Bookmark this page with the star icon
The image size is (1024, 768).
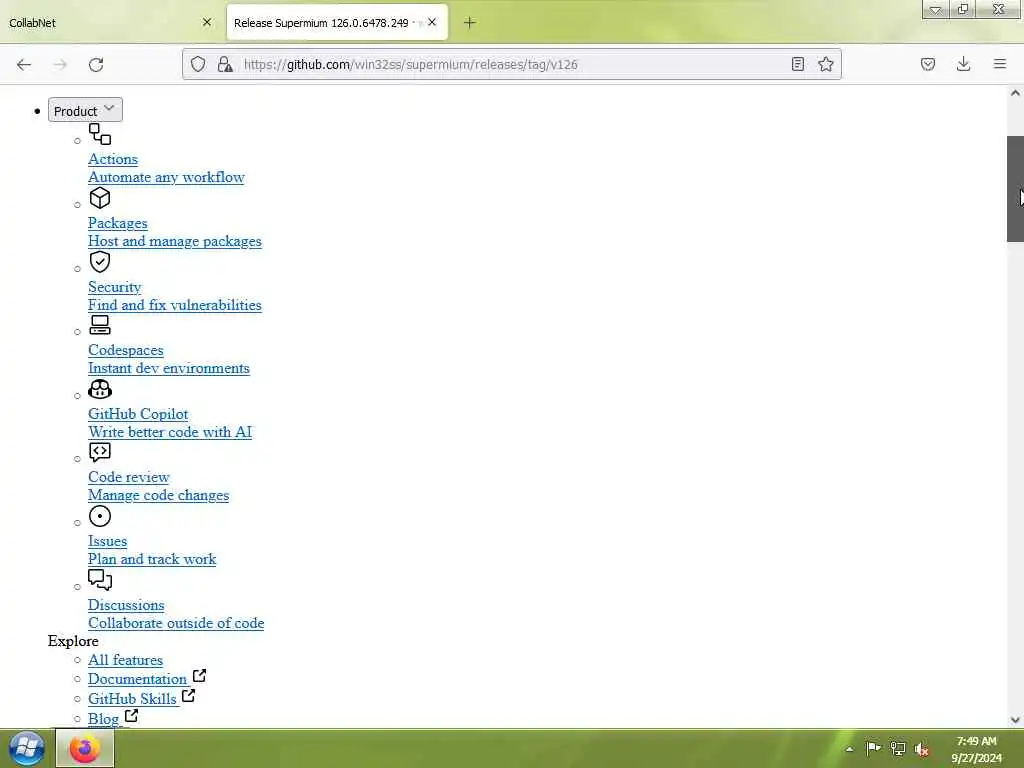coord(825,64)
